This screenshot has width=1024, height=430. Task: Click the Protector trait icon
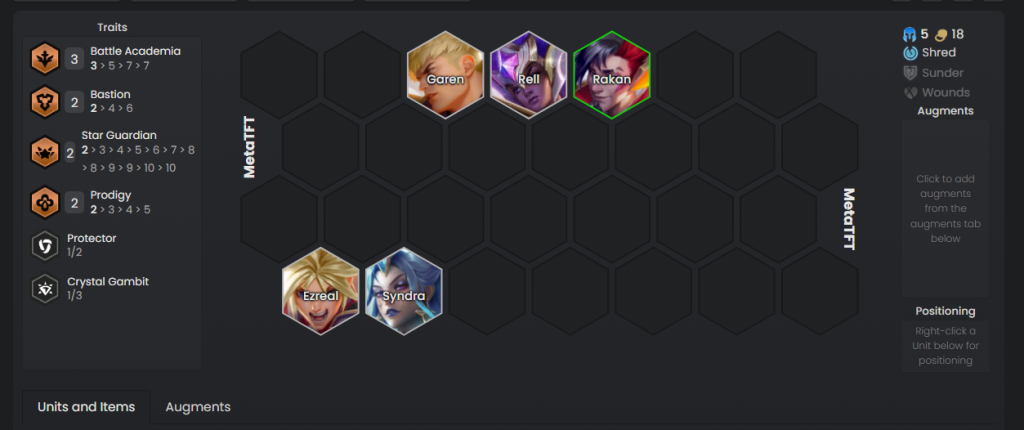click(x=45, y=246)
